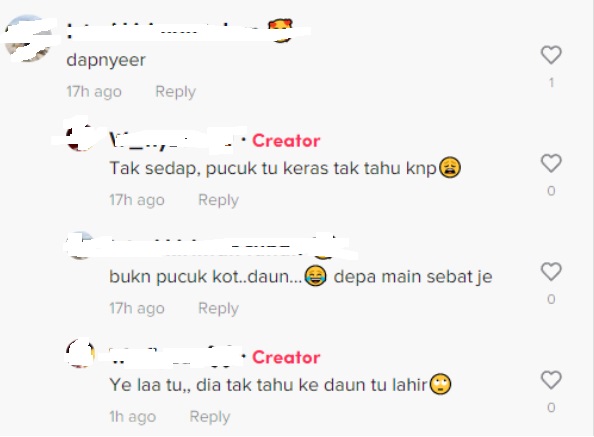
Task: Like the 'dapnyeer' comment with heart icon
Action: 551,55
